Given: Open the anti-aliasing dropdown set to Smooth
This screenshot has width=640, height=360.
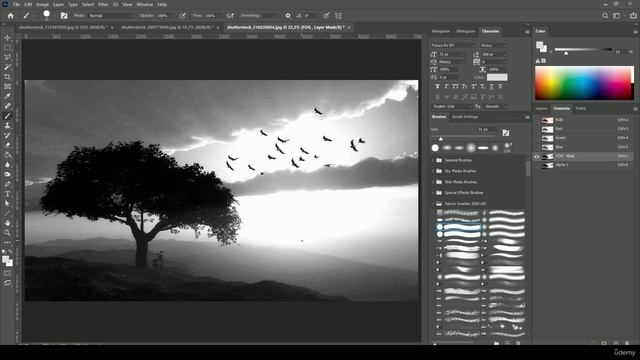Looking at the screenshot, I should pos(495,106).
